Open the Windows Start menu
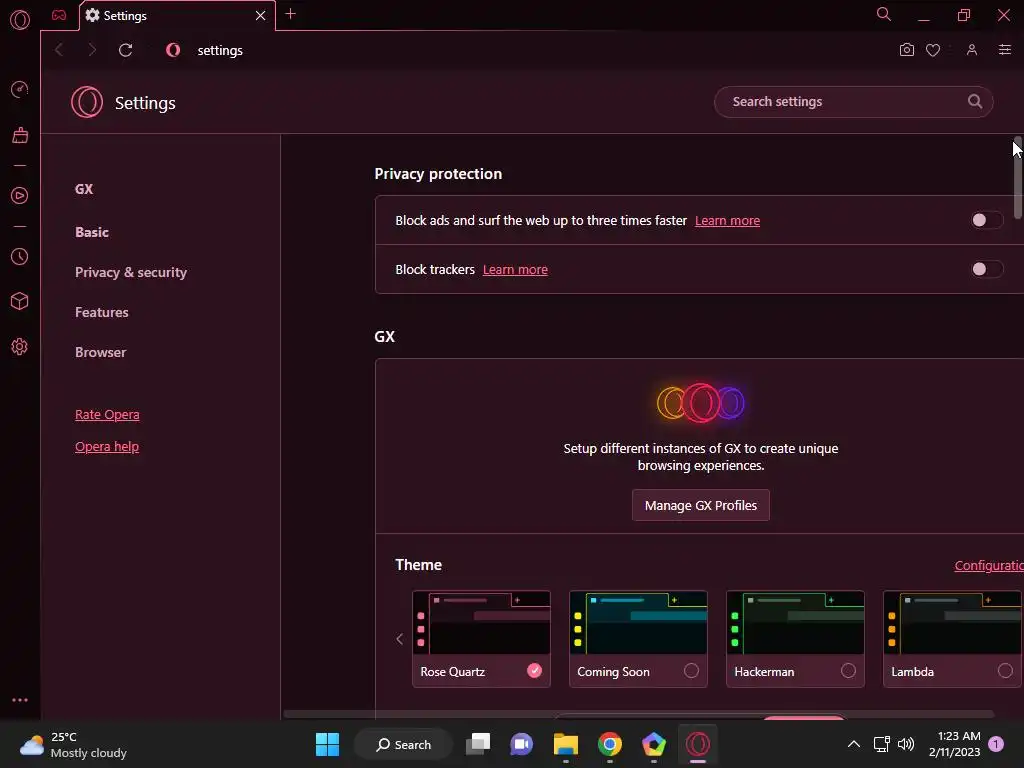The height and width of the screenshot is (768, 1024). pos(327,744)
